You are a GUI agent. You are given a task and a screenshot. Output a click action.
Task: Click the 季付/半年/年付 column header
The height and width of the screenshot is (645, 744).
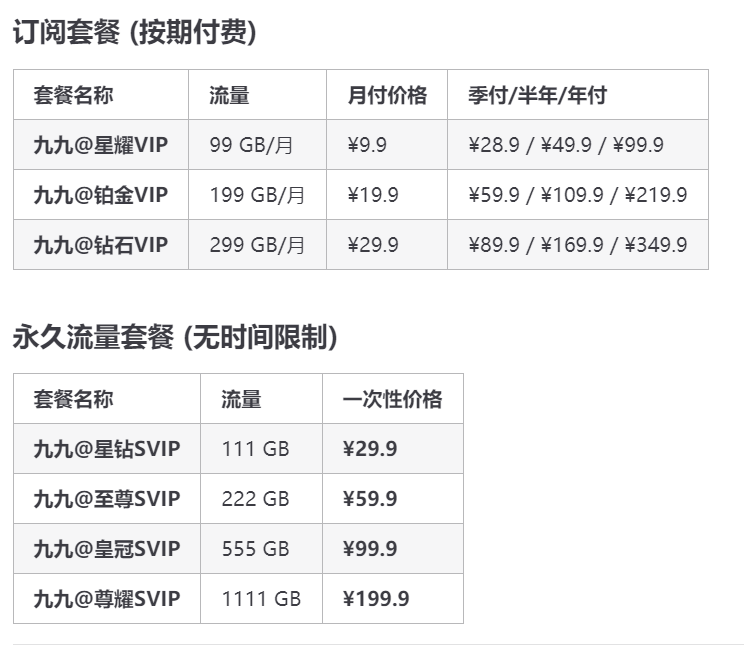coord(537,95)
